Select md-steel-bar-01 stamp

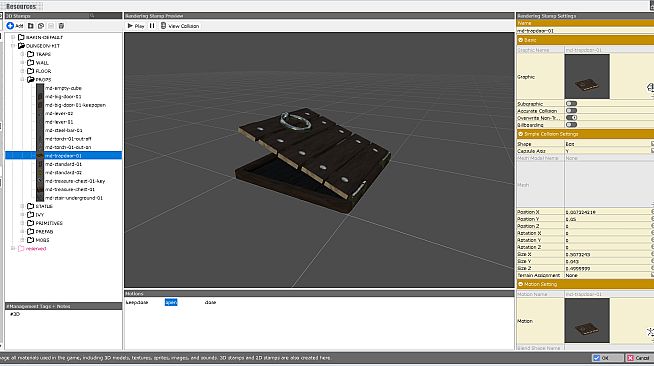[63, 130]
